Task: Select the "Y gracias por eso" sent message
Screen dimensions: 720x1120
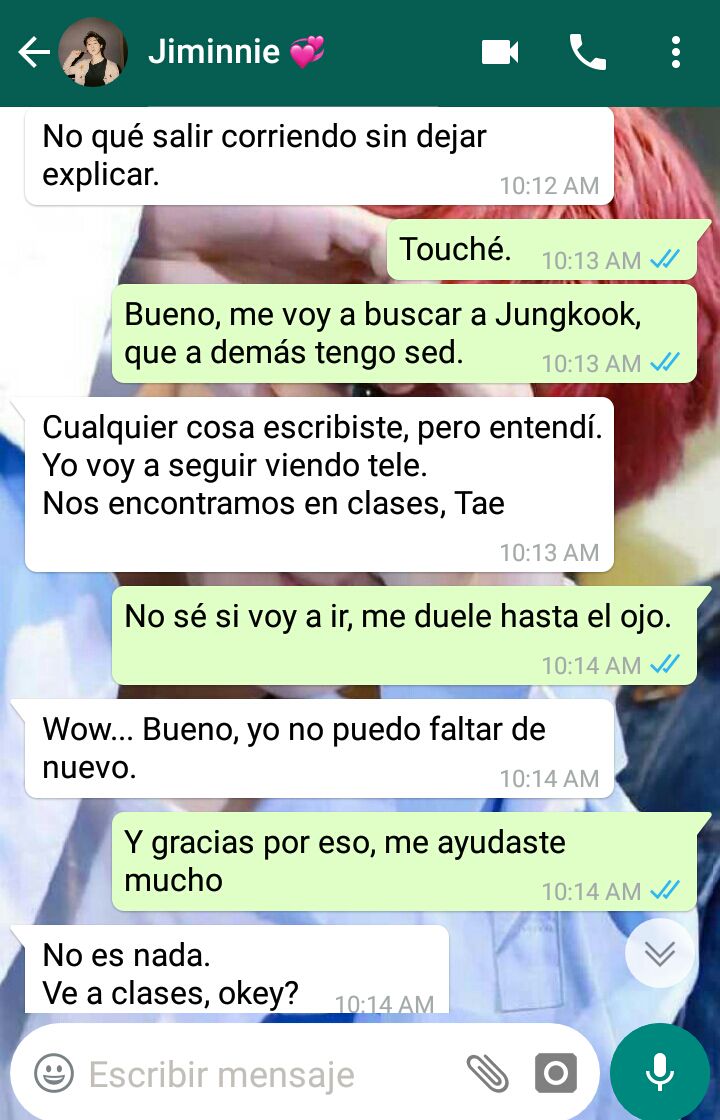Action: coord(404,861)
